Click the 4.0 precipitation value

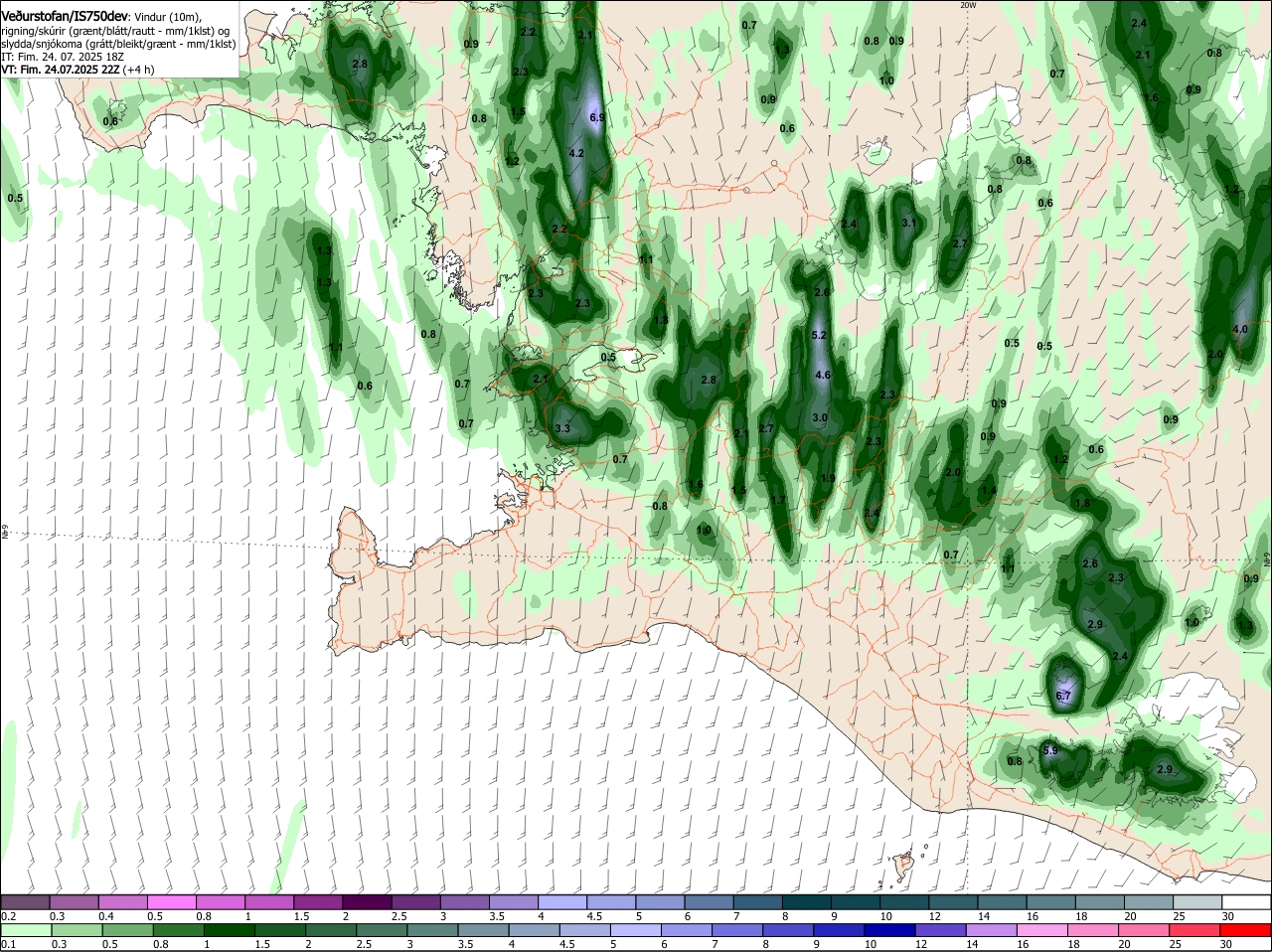click(1240, 330)
